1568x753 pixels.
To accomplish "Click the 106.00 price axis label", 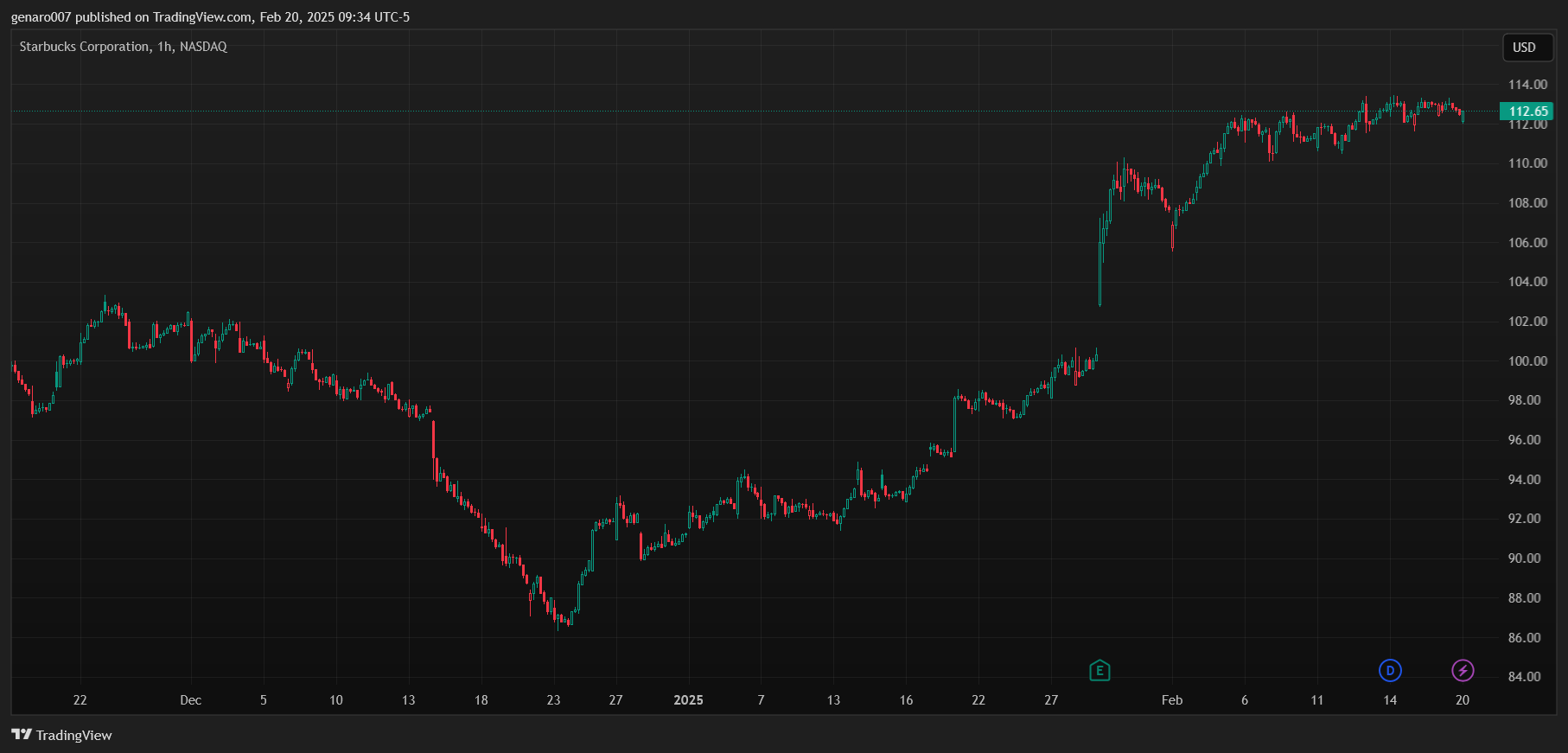I will [1527, 242].
